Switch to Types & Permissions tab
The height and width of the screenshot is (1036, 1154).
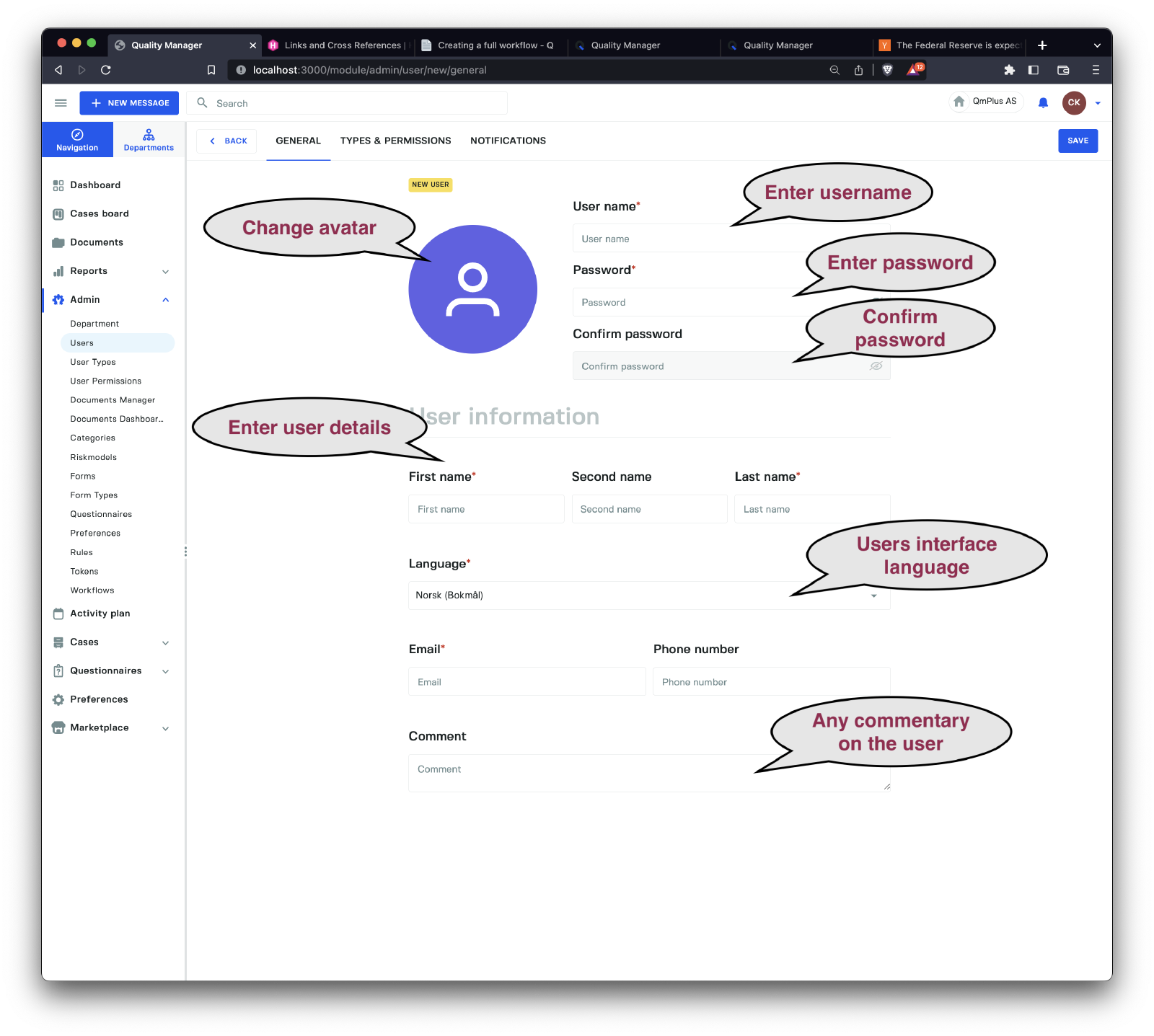click(395, 141)
